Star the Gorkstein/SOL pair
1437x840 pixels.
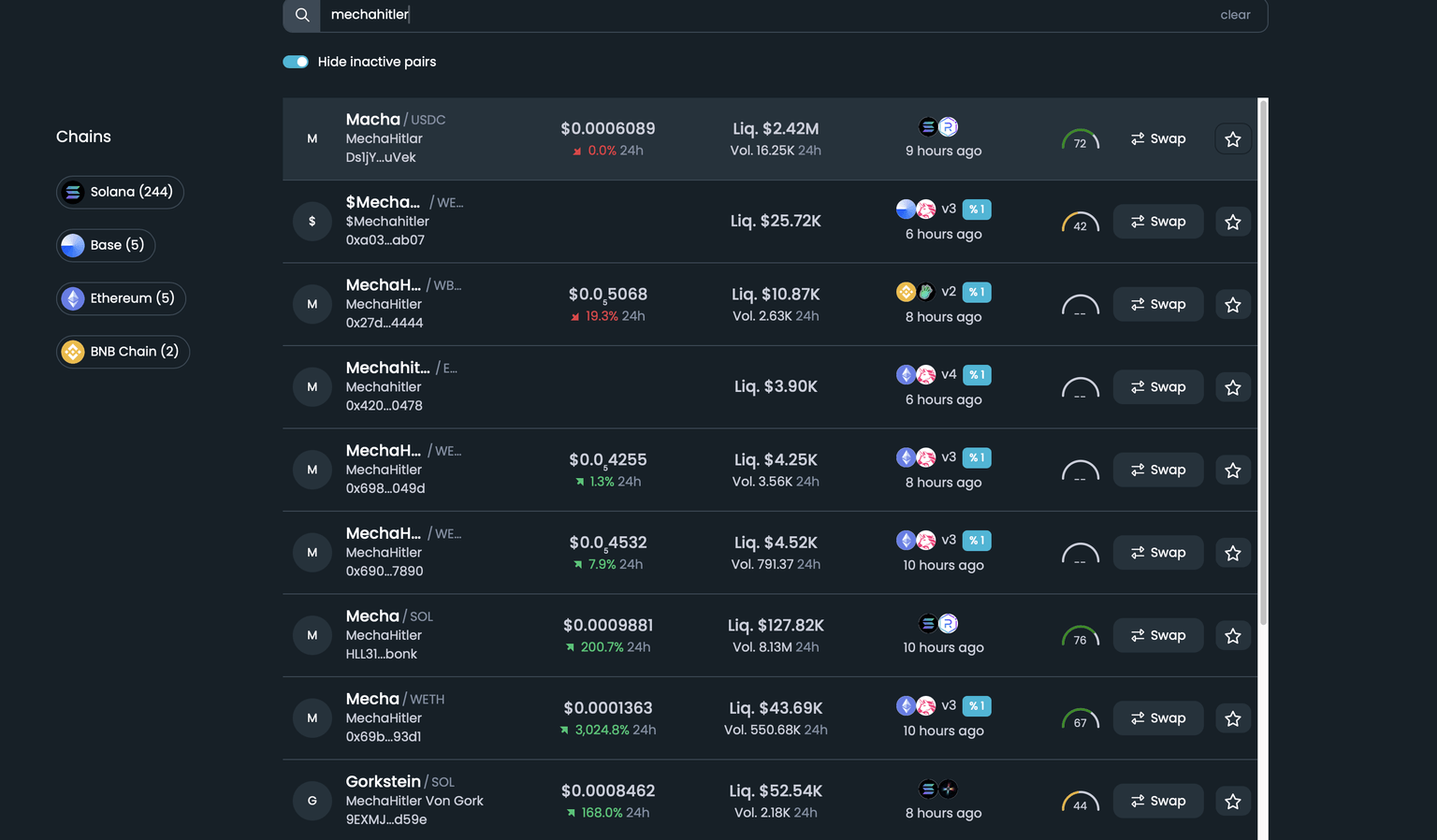1232,802
